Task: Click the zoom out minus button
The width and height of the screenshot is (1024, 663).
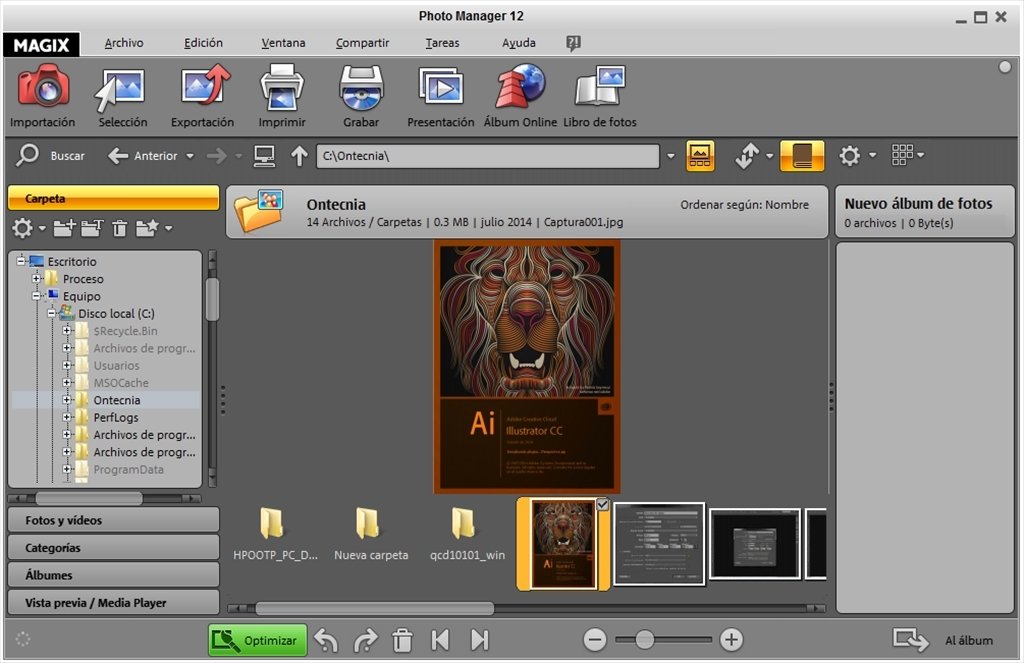Action: pyautogui.click(x=595, y=639)
